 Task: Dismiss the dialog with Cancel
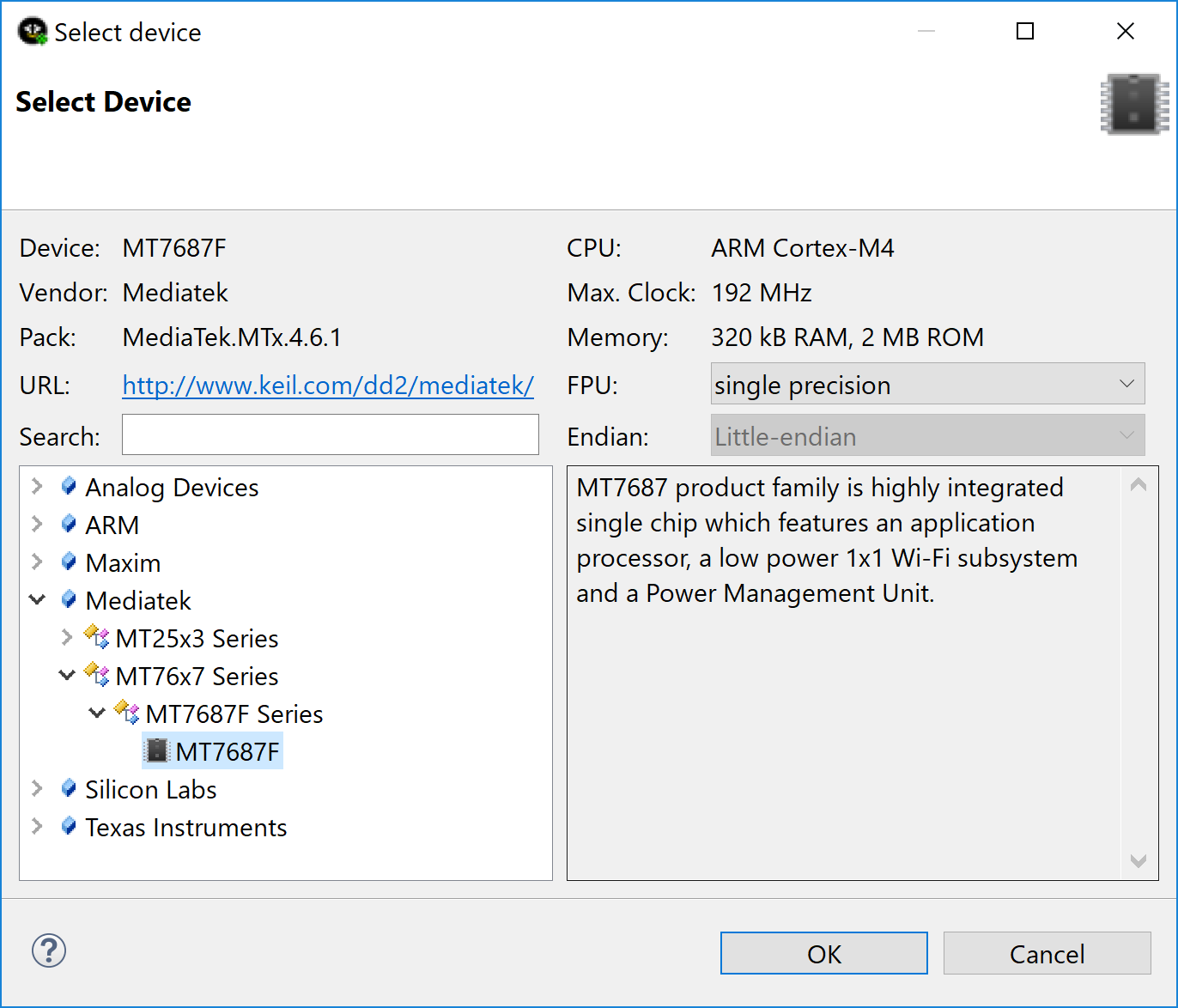click(1047, 953)
